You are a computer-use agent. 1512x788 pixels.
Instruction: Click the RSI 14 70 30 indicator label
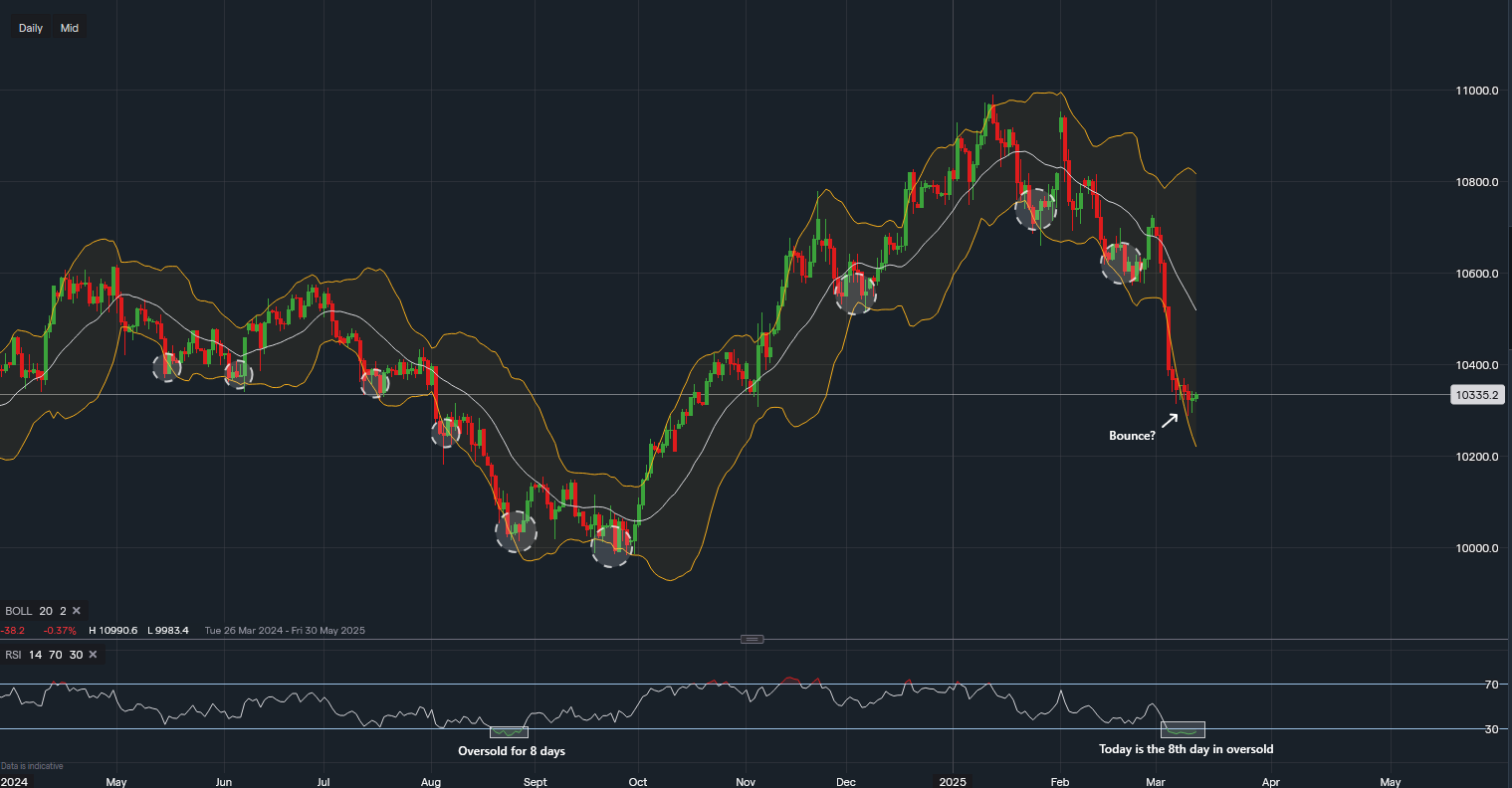[x=44, y=655]
